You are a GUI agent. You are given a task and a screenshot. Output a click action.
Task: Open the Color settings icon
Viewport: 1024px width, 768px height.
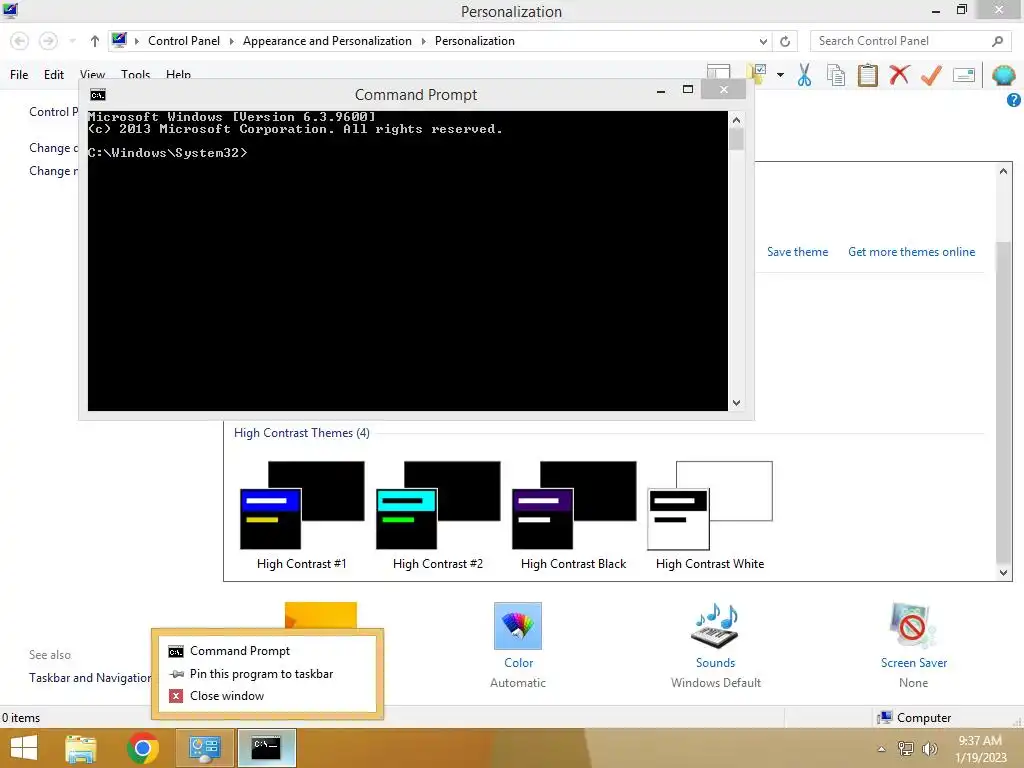pos(518,626)
